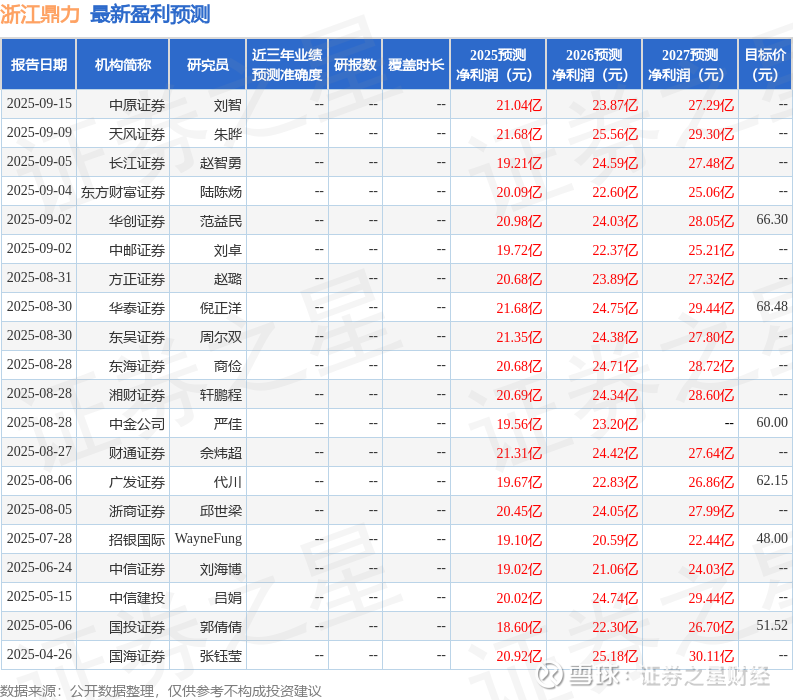793x700 pixels.
Task: Click the 目标价 column header
Action: (765, 64)
